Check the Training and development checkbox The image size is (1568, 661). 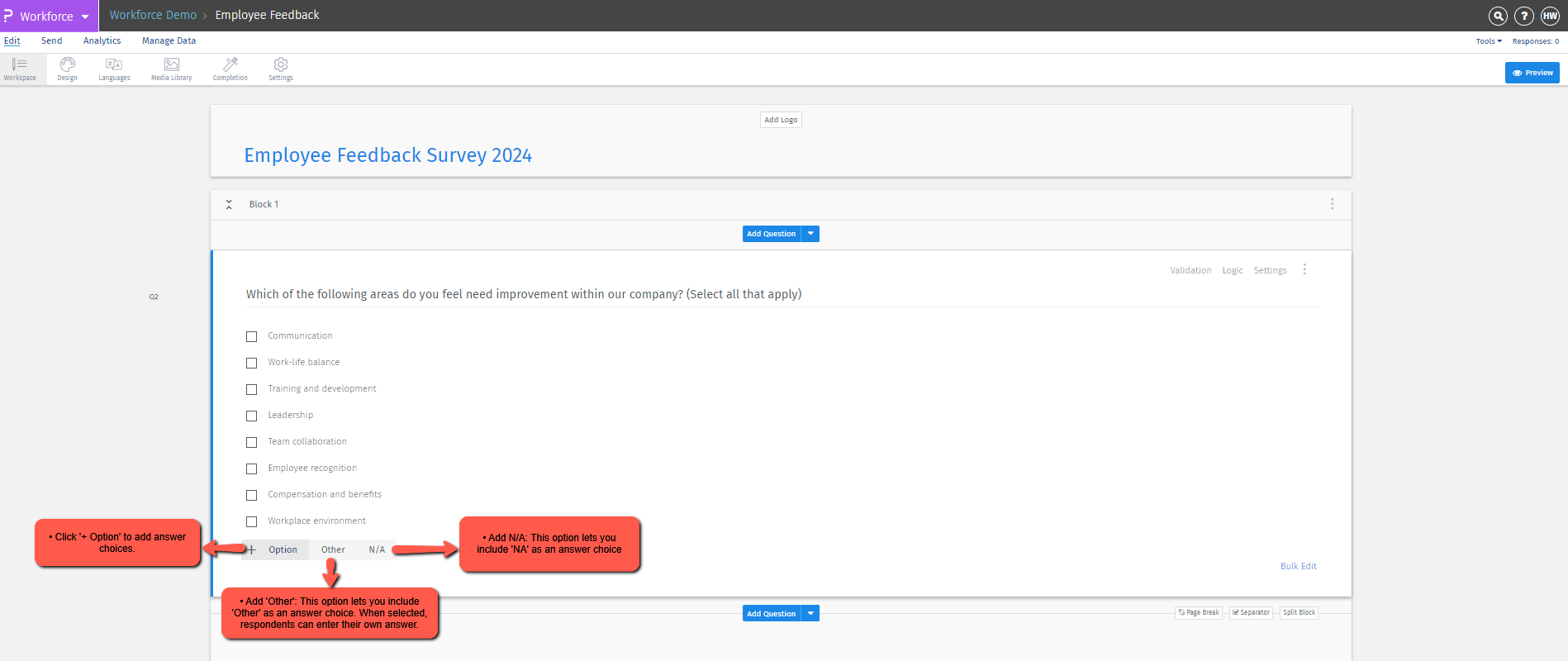tap(252, 389)
